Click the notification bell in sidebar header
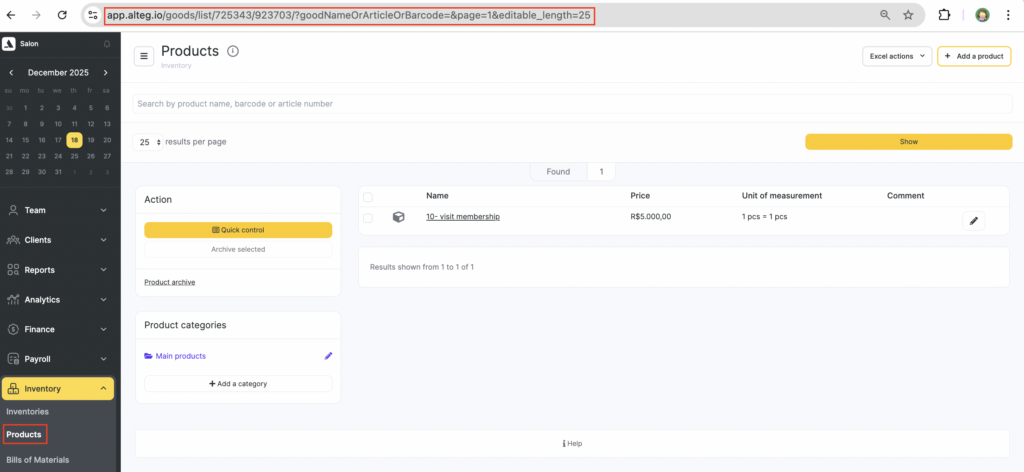1024x472 pixels. click(x=107, y=44)
